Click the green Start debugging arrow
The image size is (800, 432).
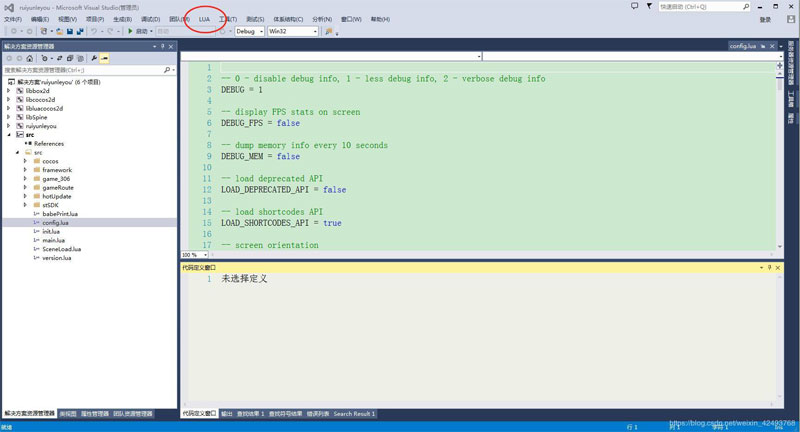tap(131, 31)
